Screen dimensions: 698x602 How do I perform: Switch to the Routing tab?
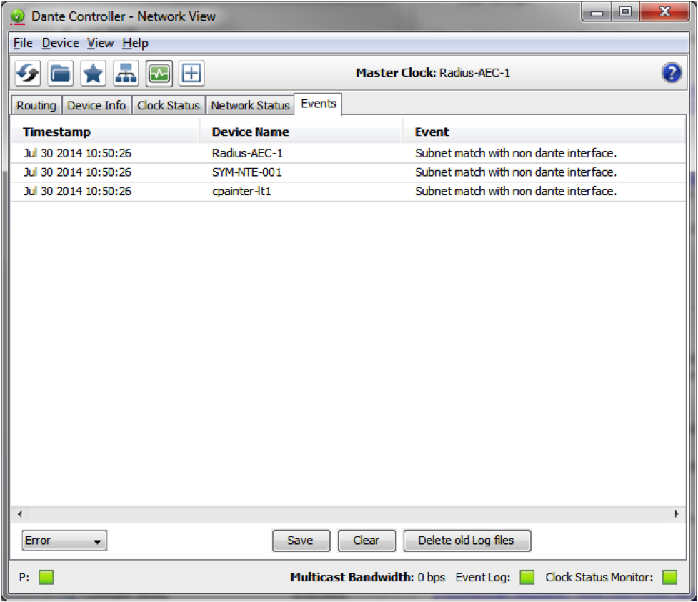point(36,105)
